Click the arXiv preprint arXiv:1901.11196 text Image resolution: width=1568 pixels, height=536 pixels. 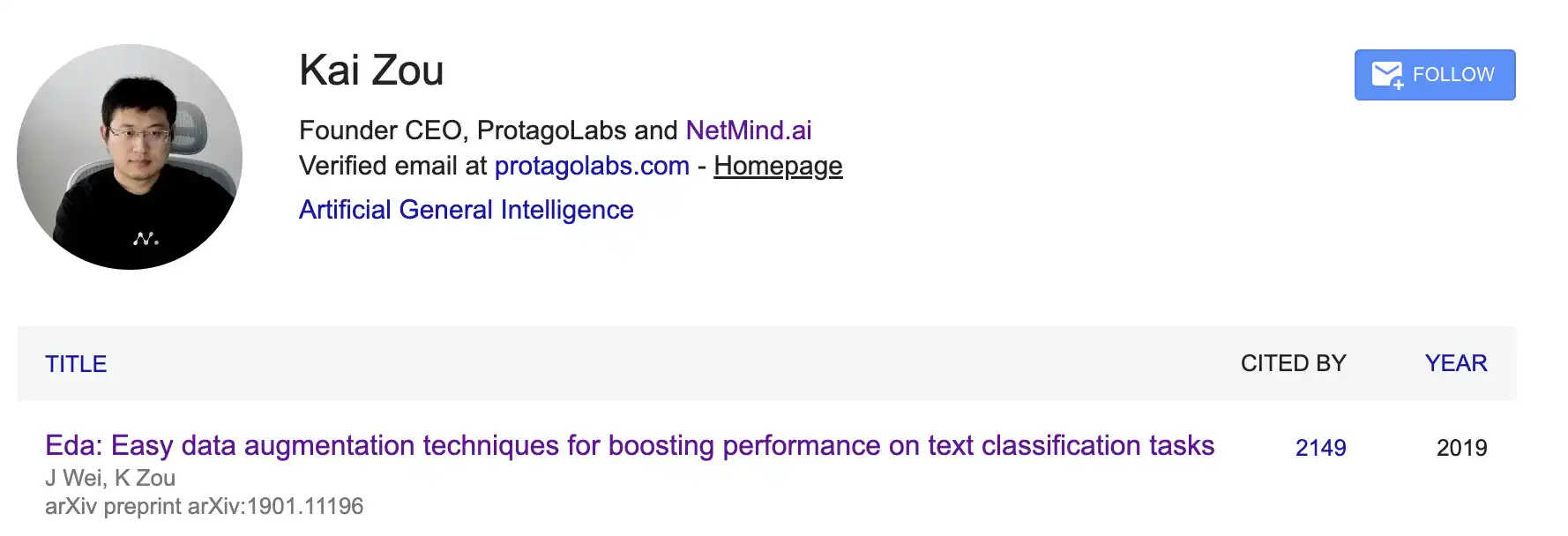(x=204, y=506)
